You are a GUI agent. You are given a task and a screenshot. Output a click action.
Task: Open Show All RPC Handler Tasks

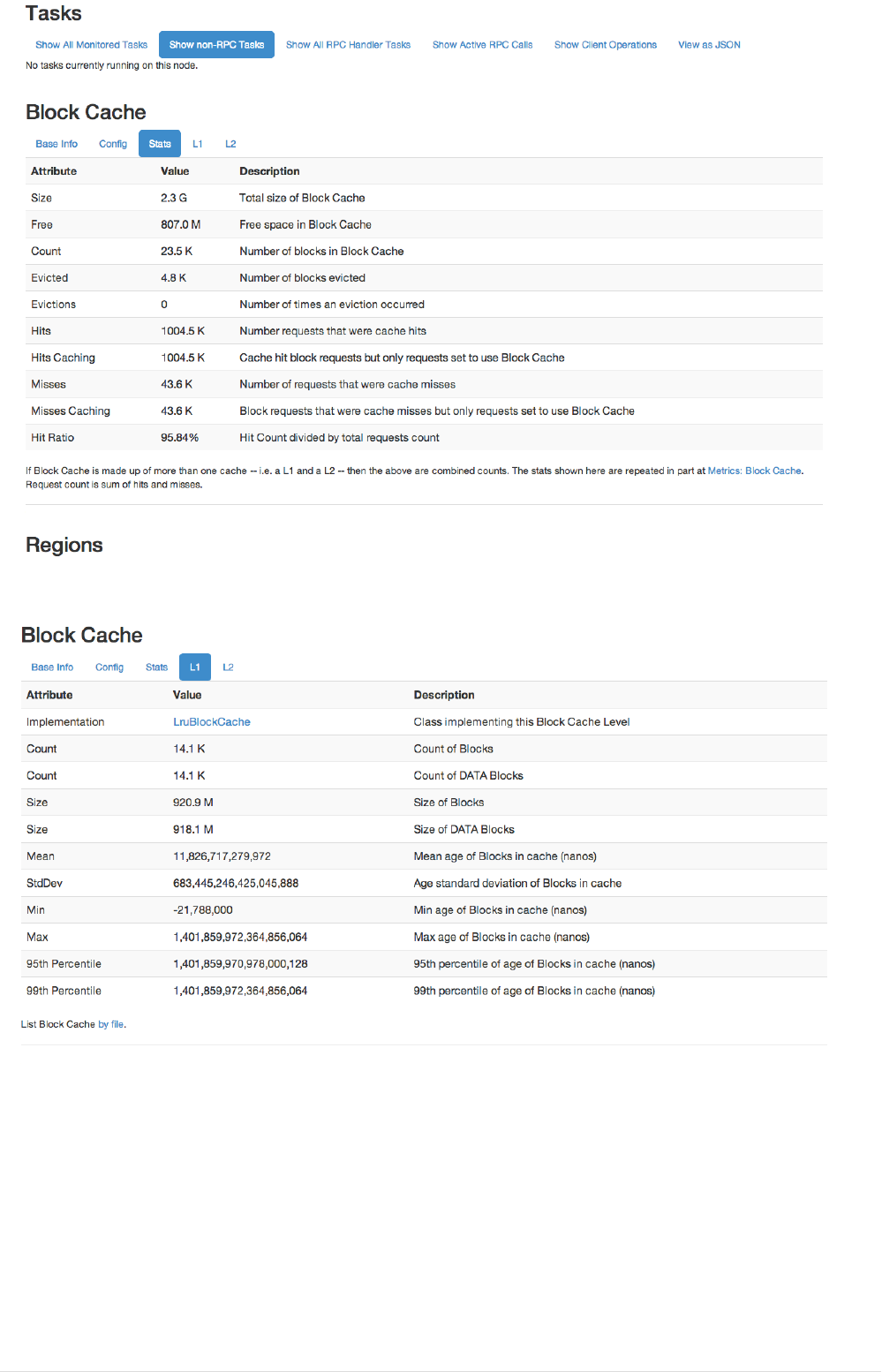coord(348,45)
